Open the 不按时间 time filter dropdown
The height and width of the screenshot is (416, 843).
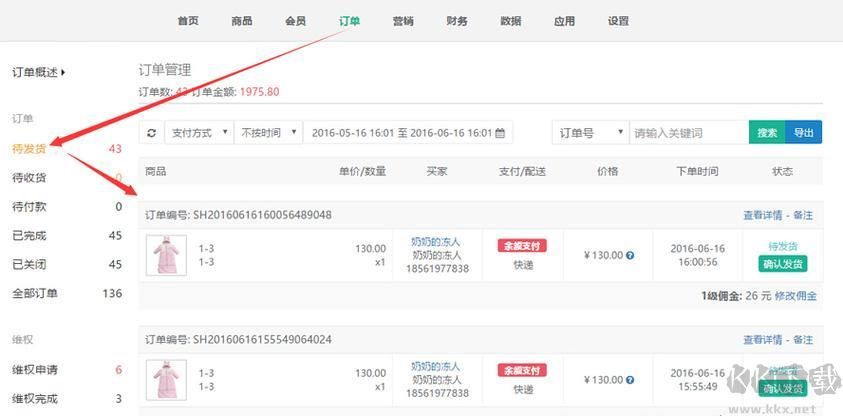(269, 133)
